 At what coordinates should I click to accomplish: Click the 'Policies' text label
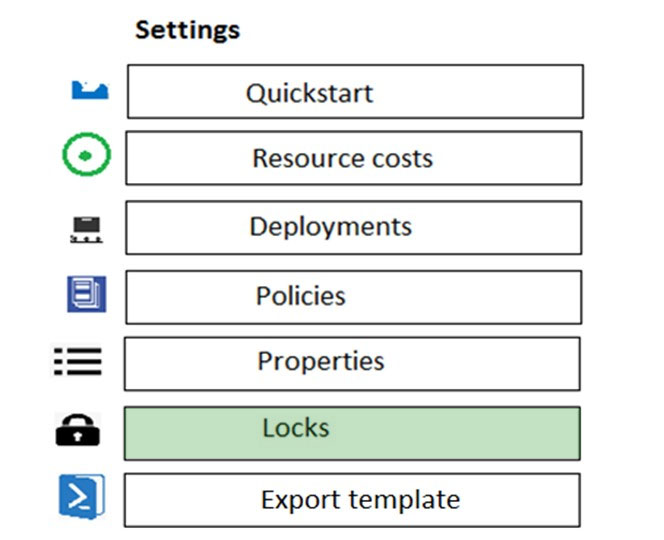(301, 296)
